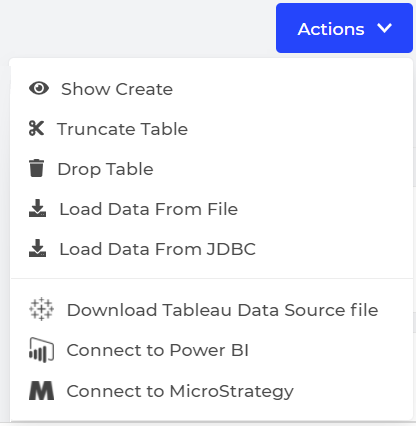
Task: Click the MicroStrategy M logo icon
Action: [x=41, y=391]
